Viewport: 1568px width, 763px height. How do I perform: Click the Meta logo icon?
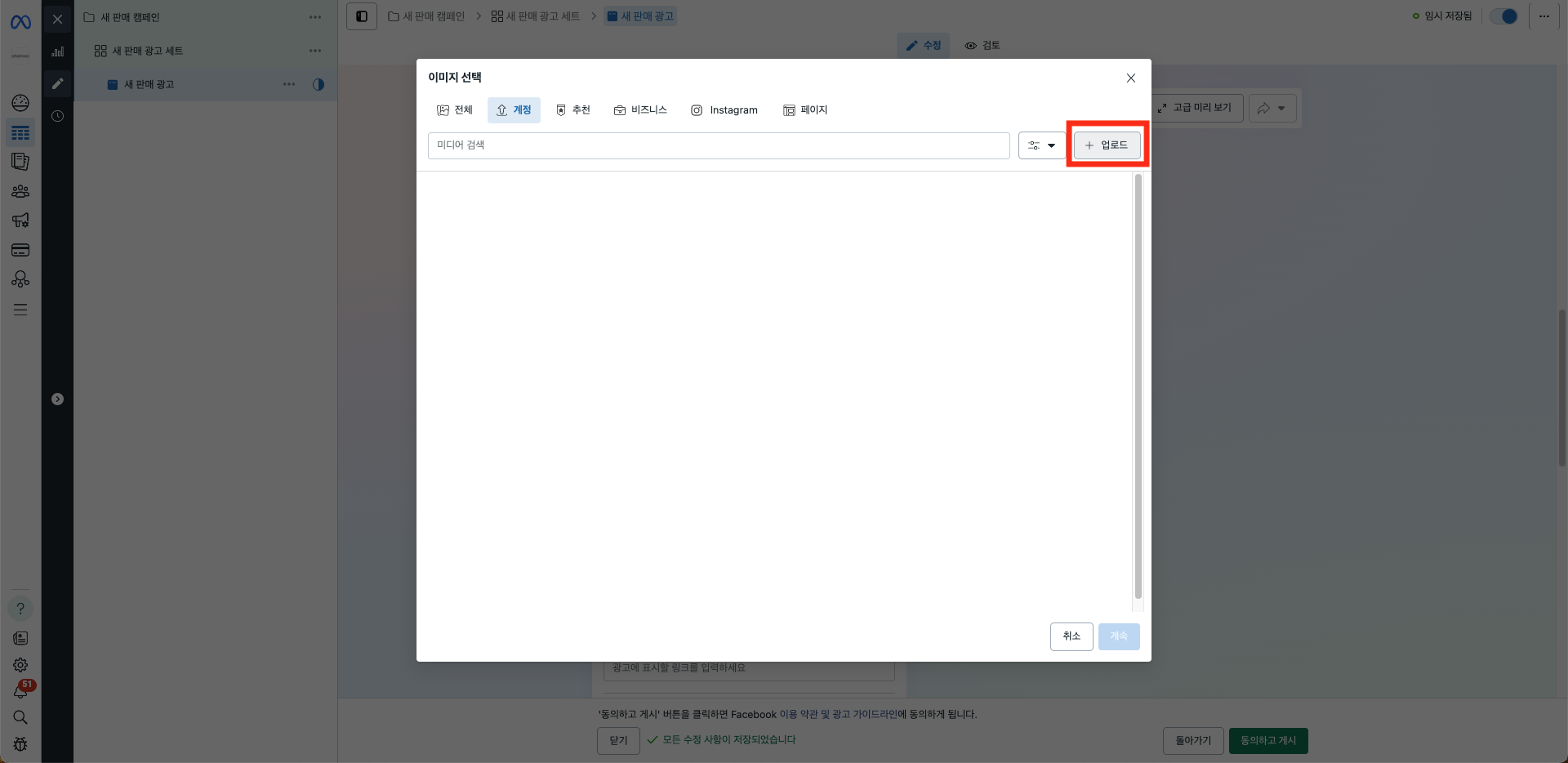(x=20, y=22)
